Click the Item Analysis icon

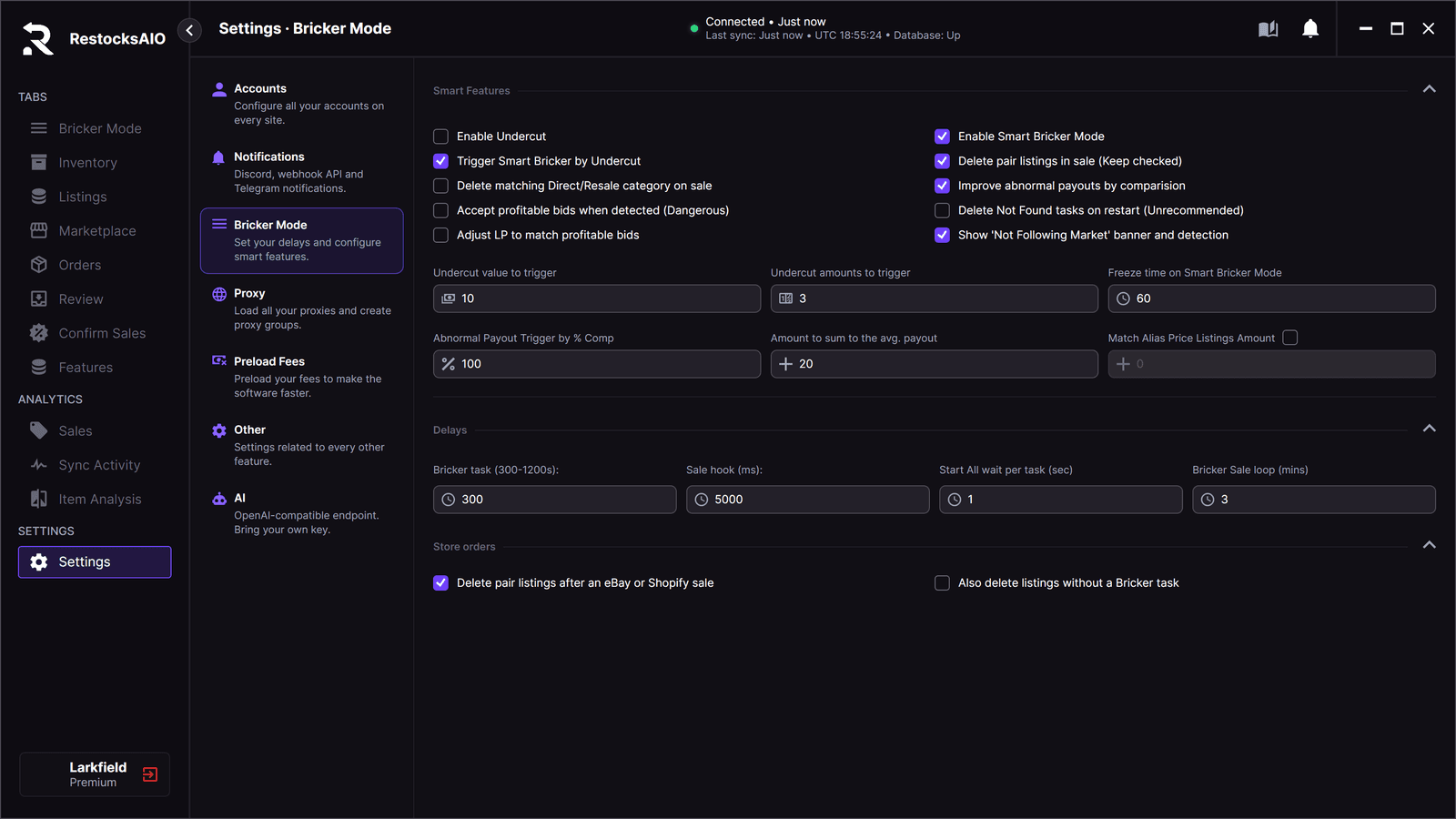[x=39, y=499]
